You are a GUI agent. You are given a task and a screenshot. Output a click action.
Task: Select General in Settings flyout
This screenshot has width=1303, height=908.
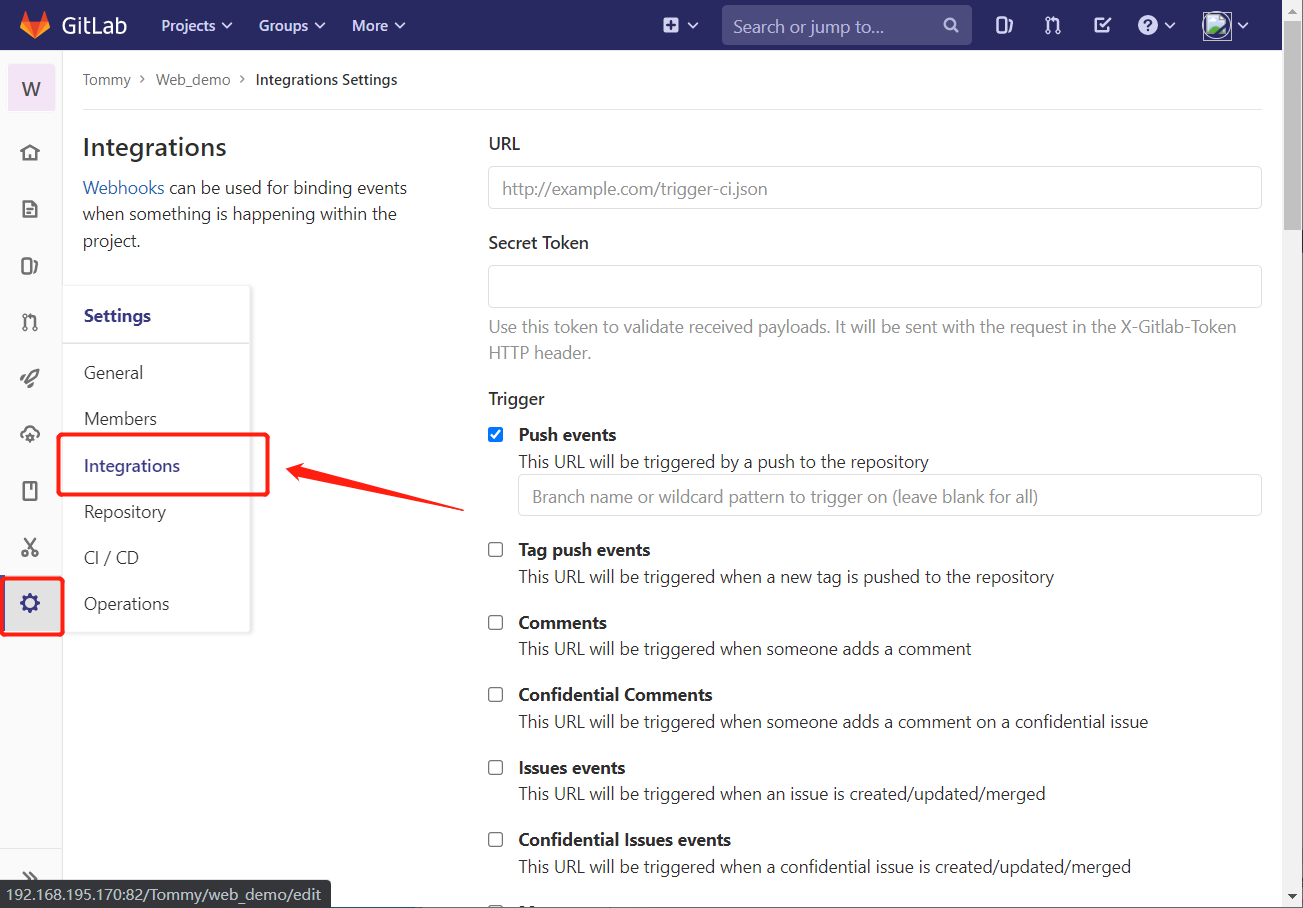[x=113, y=373]
